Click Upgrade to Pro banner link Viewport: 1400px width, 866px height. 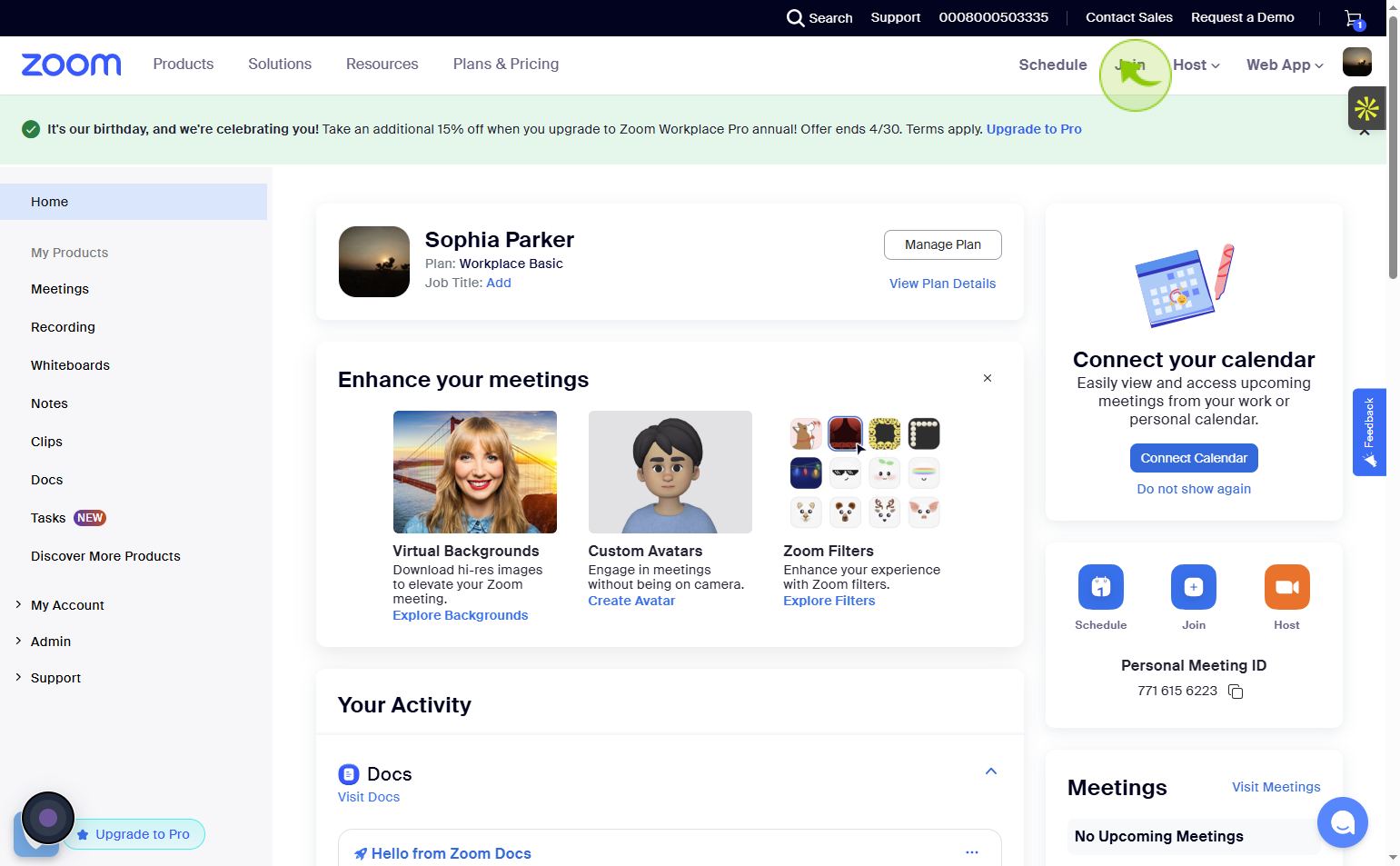pos(1034,129)
